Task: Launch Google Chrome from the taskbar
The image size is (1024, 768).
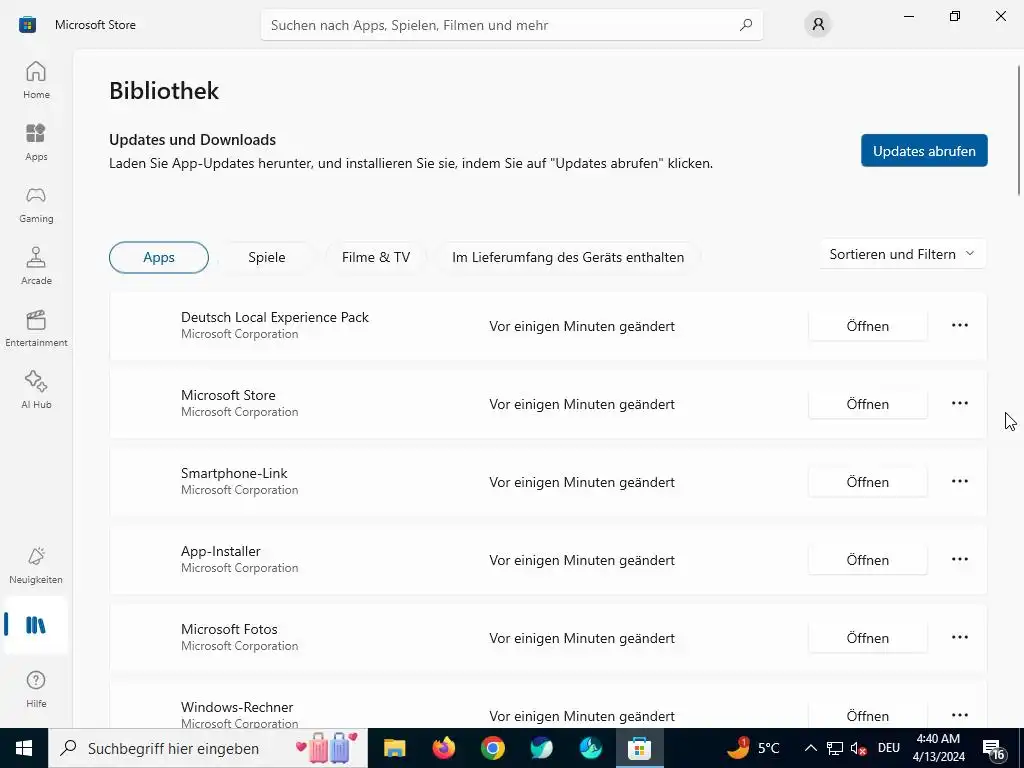Action: 492,748
